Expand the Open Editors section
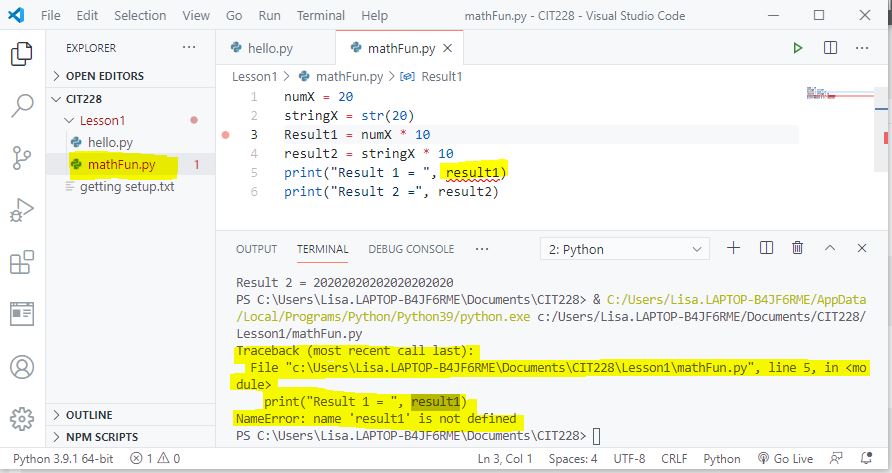 pos(105,76)
